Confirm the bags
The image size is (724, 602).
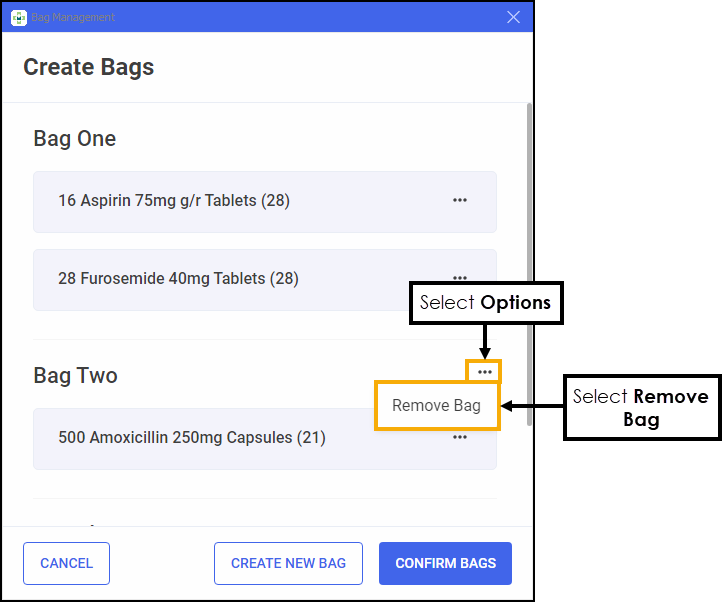tap(445, 563)
